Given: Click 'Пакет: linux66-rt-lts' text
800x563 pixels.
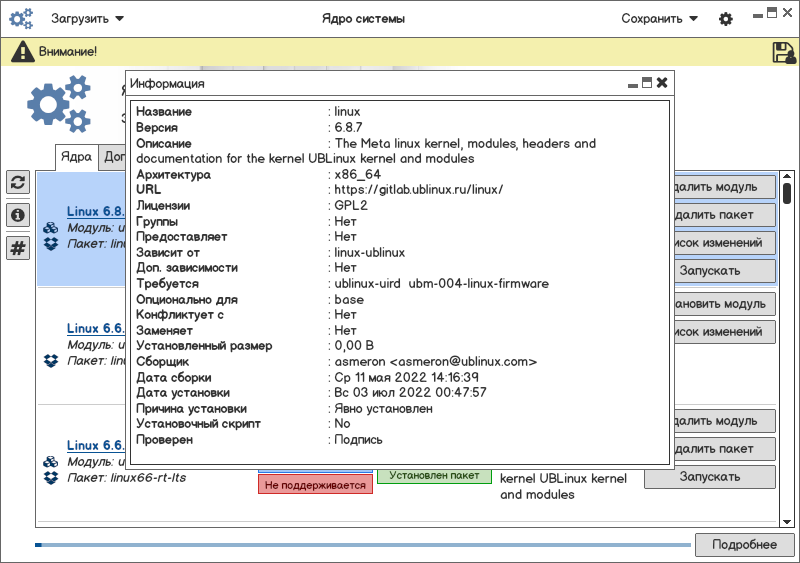Looking at the screenshot, I should 127,478.
